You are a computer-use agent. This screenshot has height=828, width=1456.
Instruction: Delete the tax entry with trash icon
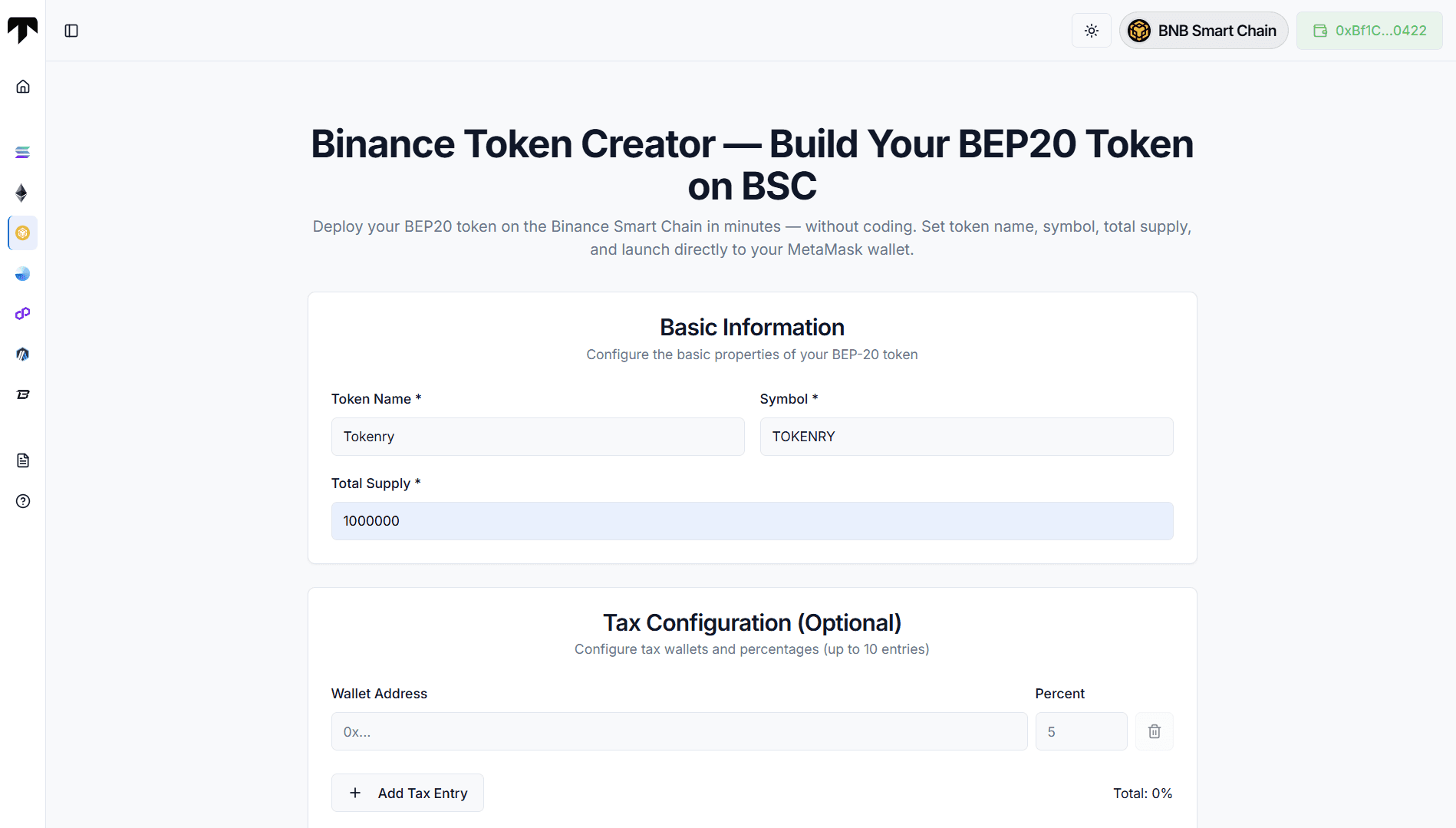pos(1154,731)
